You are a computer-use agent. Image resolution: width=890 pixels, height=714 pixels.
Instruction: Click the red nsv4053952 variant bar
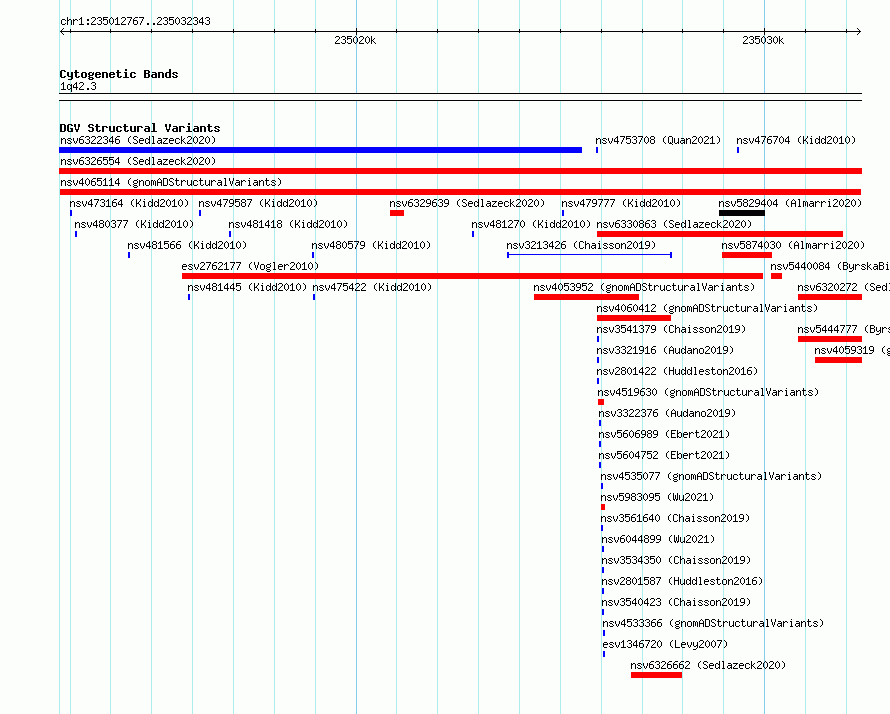(x=586, y=297)
